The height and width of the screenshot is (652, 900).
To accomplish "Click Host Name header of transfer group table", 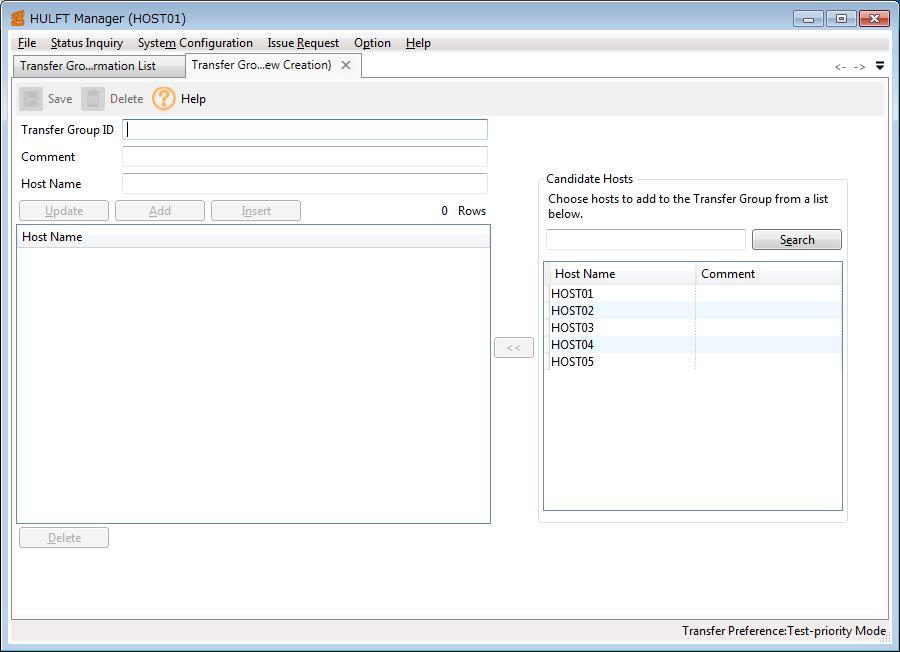I will pos(253,236).
